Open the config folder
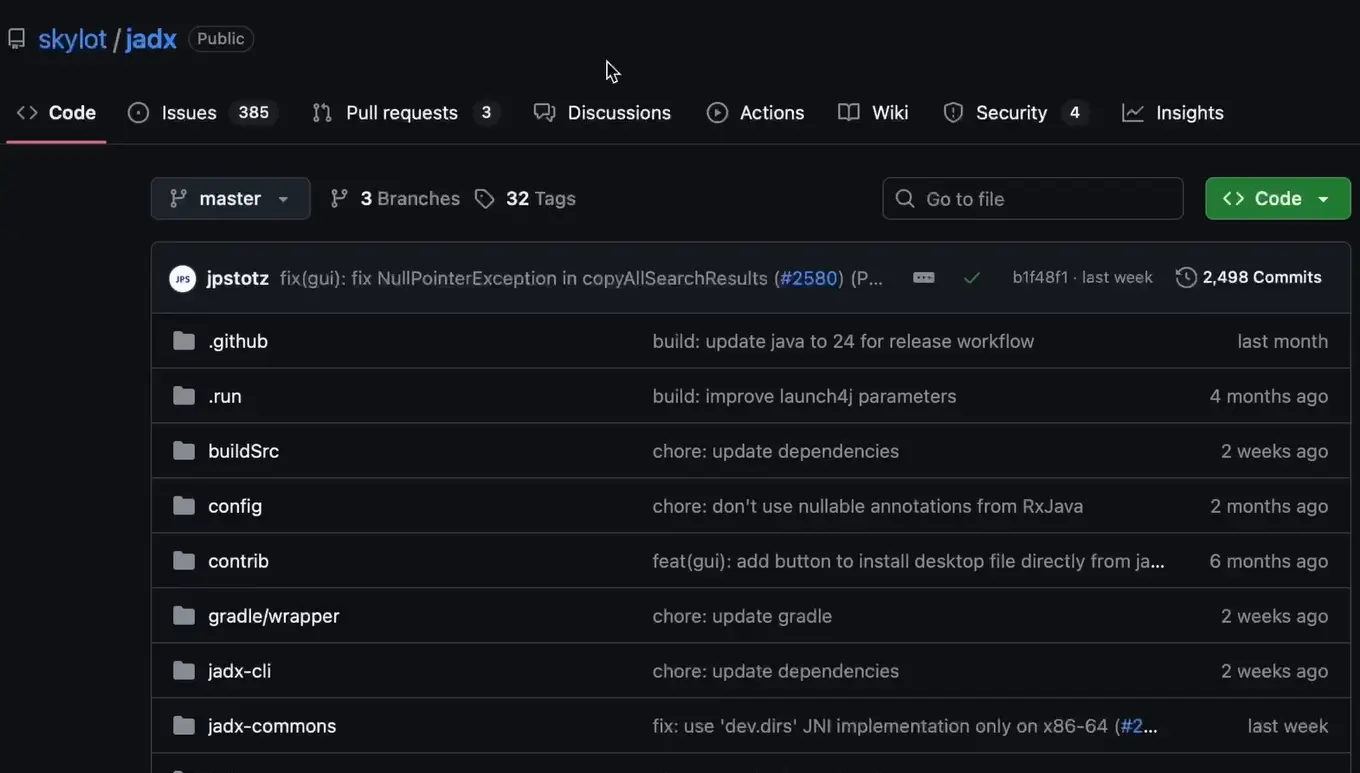This screenshot has height=773, width=1360. (235, 506)
